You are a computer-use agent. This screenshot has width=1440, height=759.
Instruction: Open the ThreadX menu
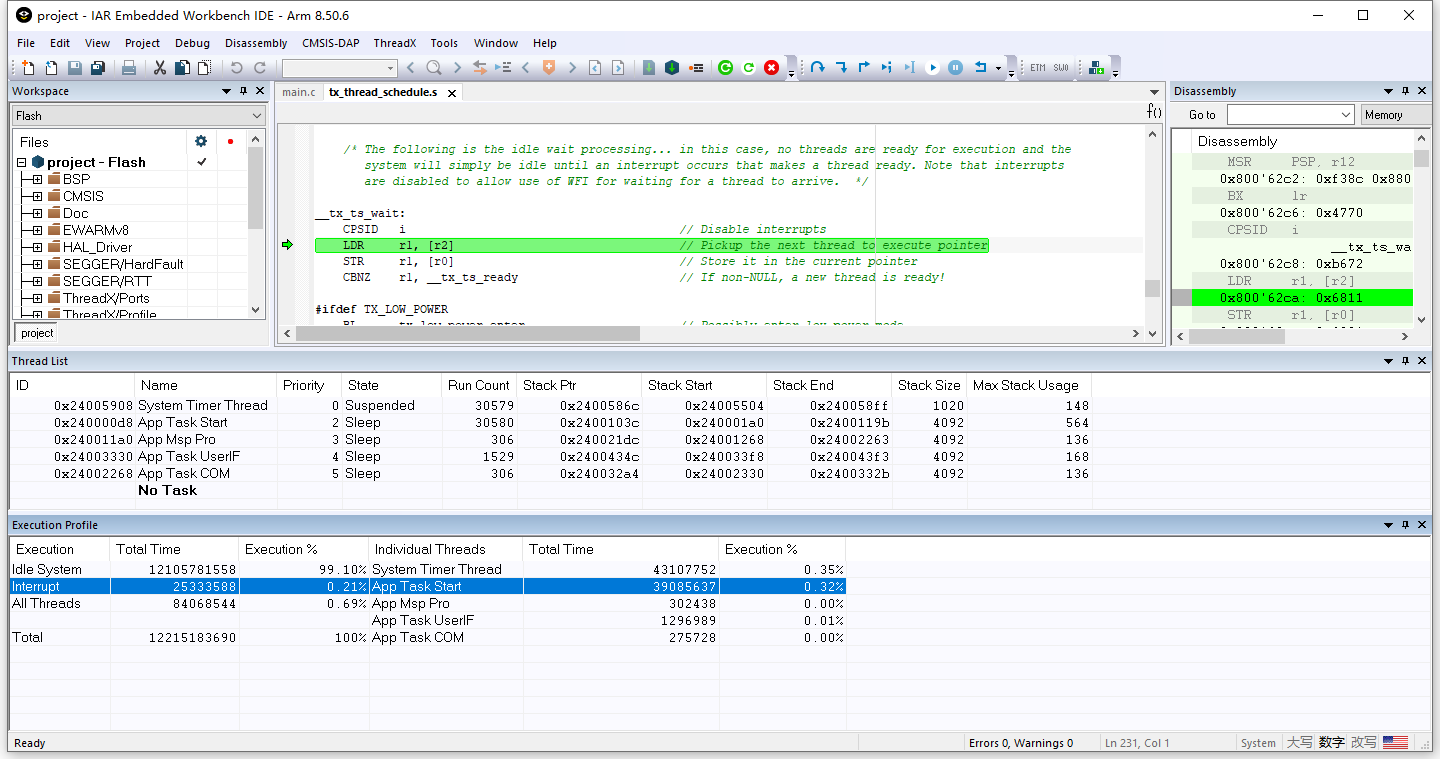(394, 43)
